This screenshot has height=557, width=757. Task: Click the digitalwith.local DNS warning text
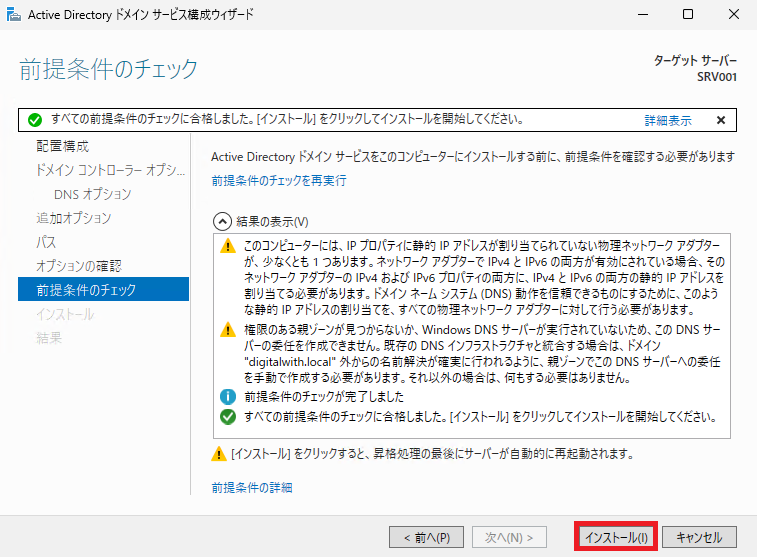[x=482, y=353]
